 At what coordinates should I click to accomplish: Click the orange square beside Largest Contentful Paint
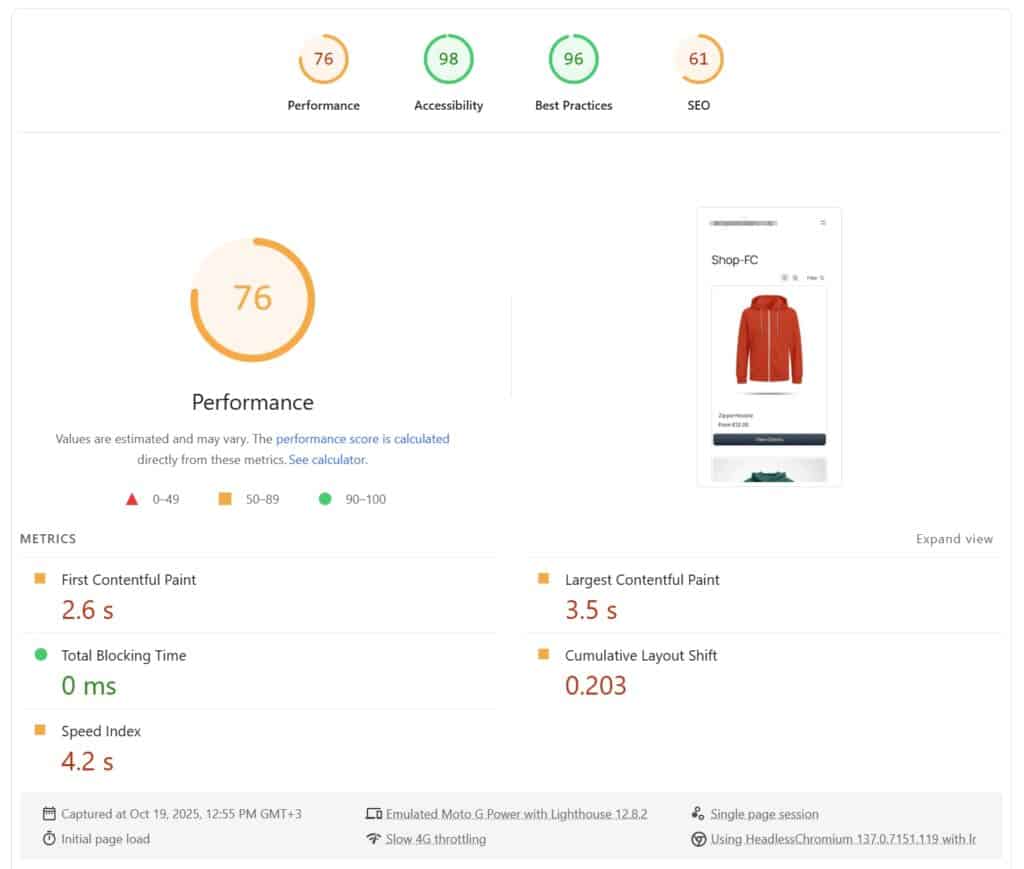[x=544, y=579]
